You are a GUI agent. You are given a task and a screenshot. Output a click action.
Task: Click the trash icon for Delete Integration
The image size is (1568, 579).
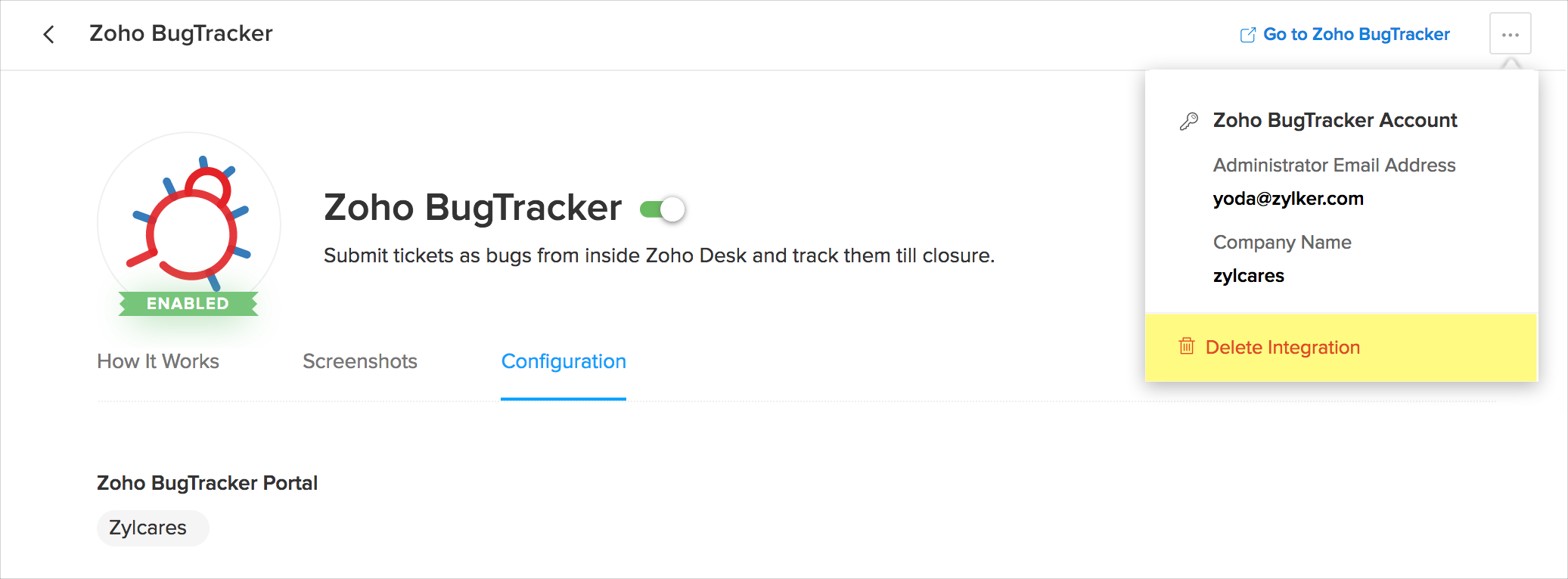pos(1186,346)
